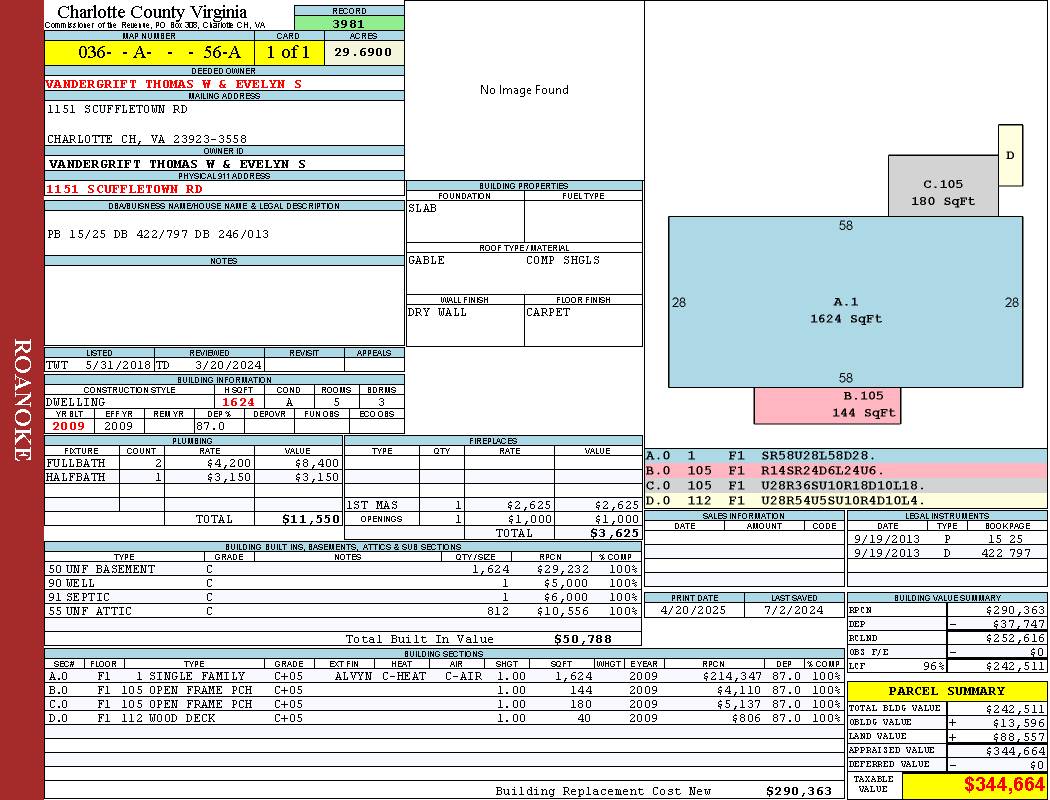Select gray sketch code row C.0
Image resolution: width=1050 pixels, height=800 pixels.
click(x=846, y=485)
